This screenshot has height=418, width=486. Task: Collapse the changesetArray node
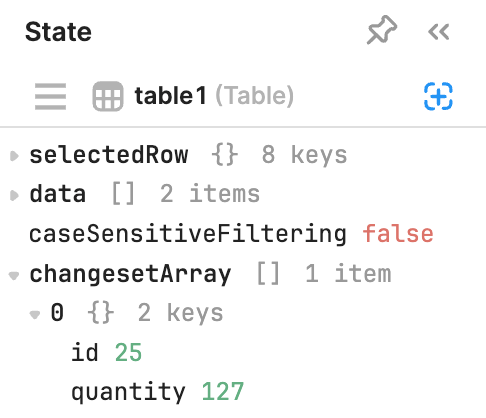pyautogui.click(x=14, y=276)
